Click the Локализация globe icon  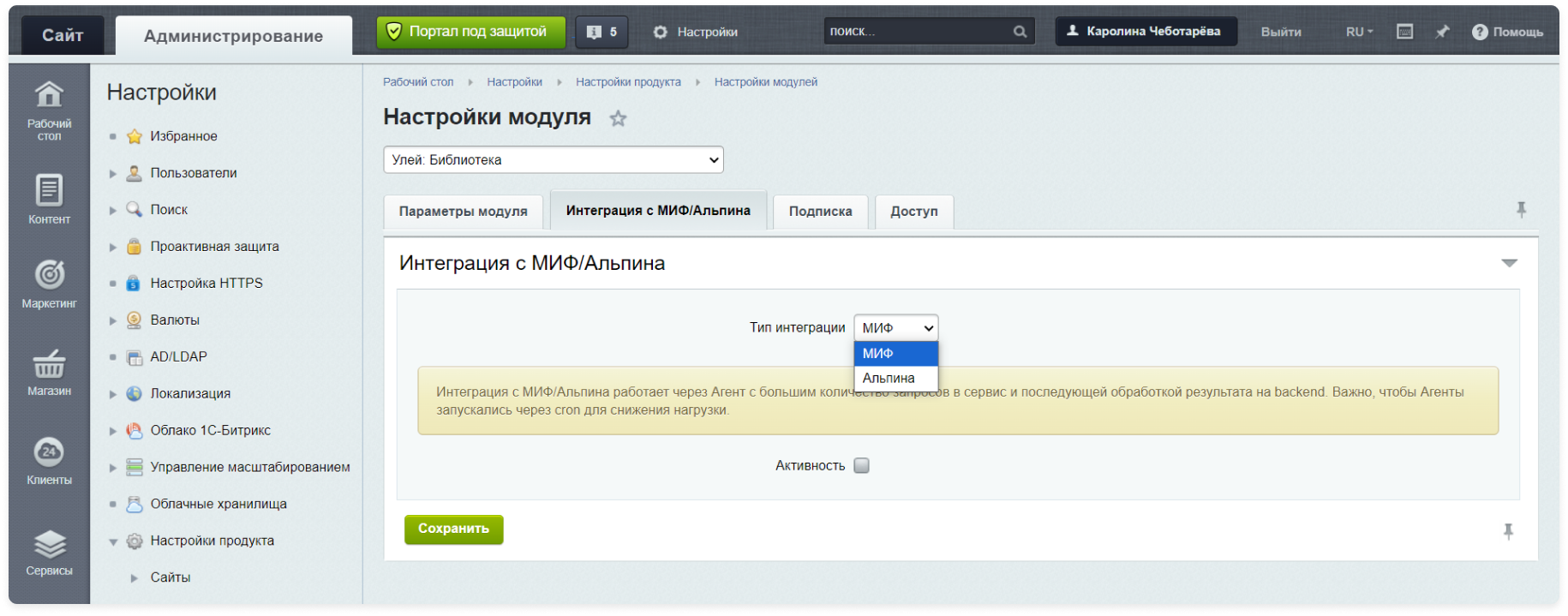click(135, 394)
